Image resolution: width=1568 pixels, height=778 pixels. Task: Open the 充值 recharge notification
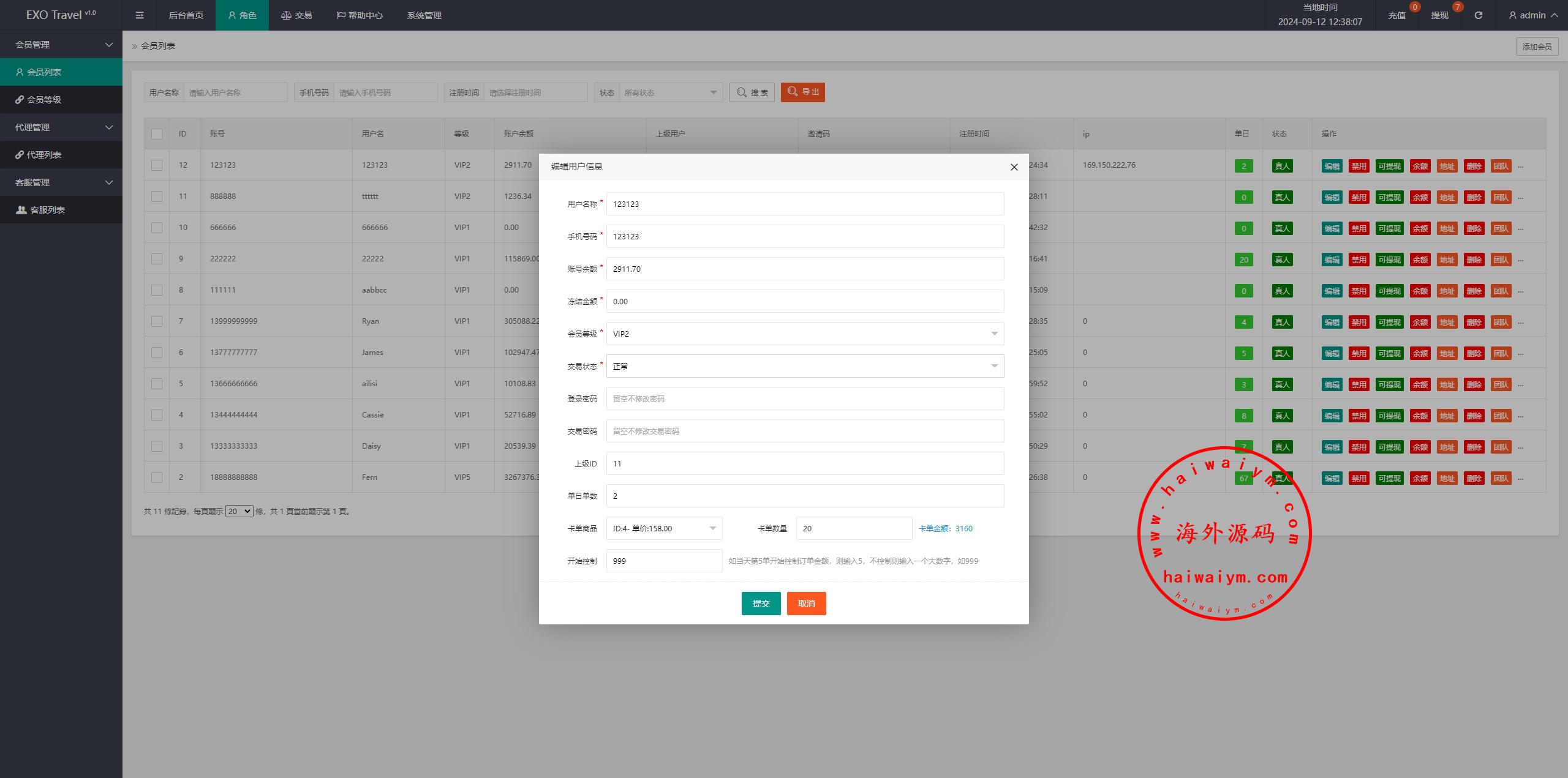tap(1396, 15)
